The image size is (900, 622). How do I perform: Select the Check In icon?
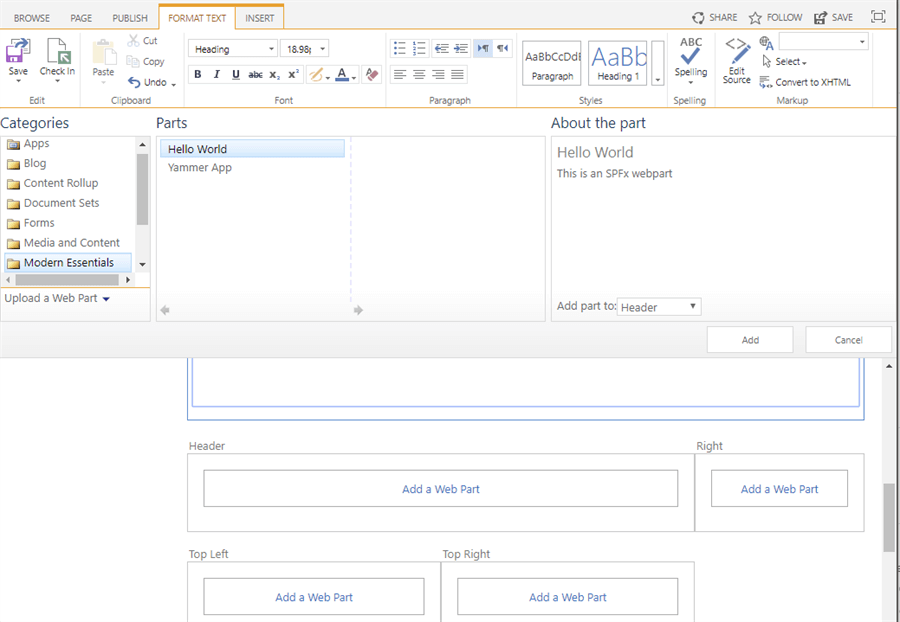57,55
